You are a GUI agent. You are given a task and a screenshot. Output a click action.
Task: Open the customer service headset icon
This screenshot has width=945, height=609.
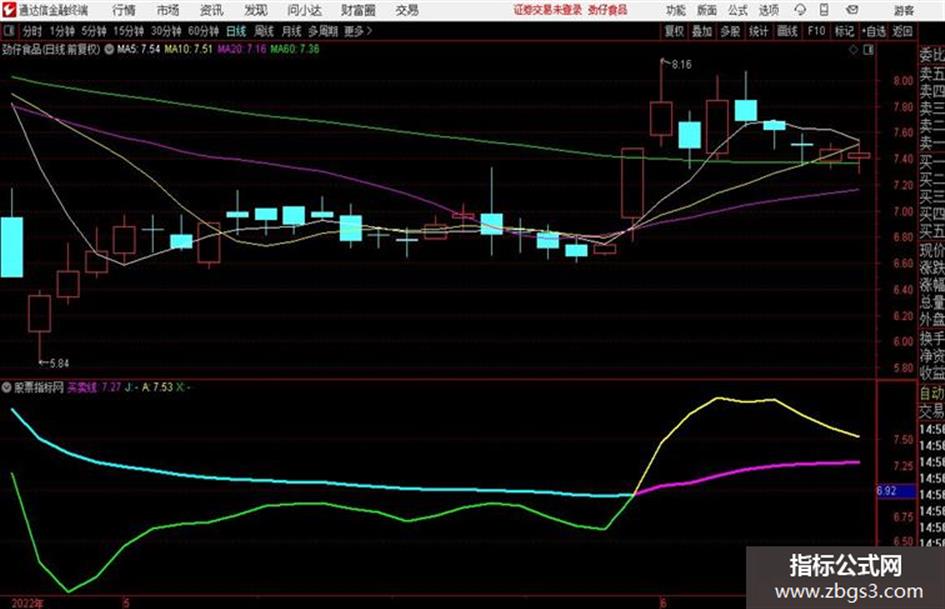(x=800, y=10)
